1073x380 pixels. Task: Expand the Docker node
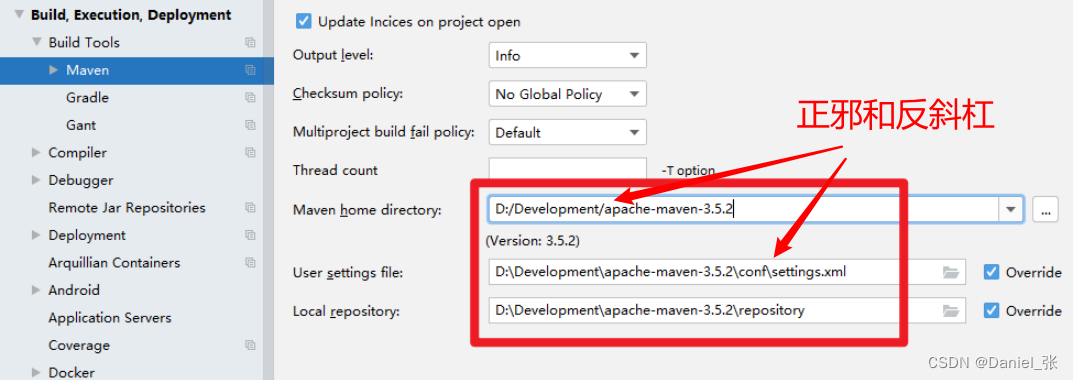pos(36,372)
